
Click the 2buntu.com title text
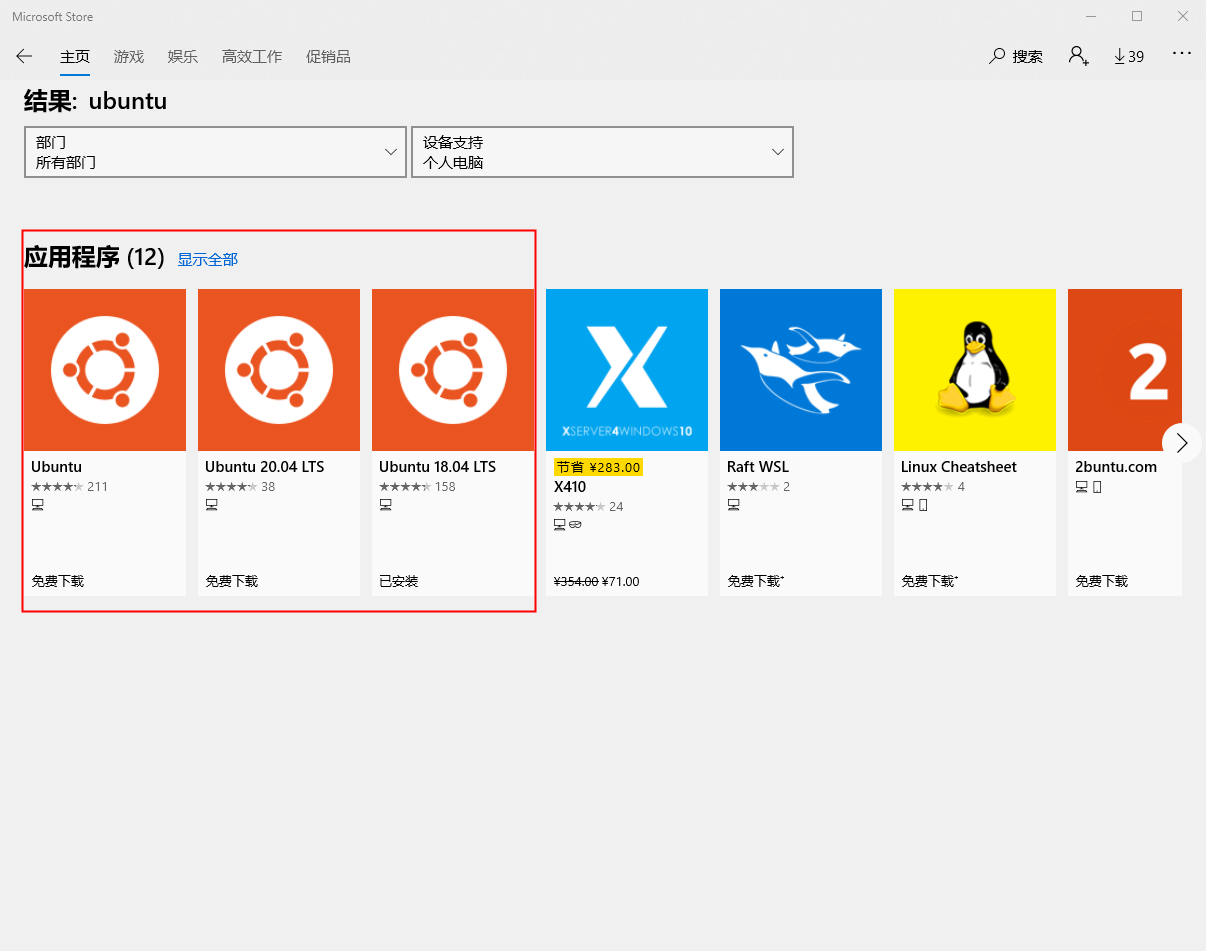[1116, 467]
